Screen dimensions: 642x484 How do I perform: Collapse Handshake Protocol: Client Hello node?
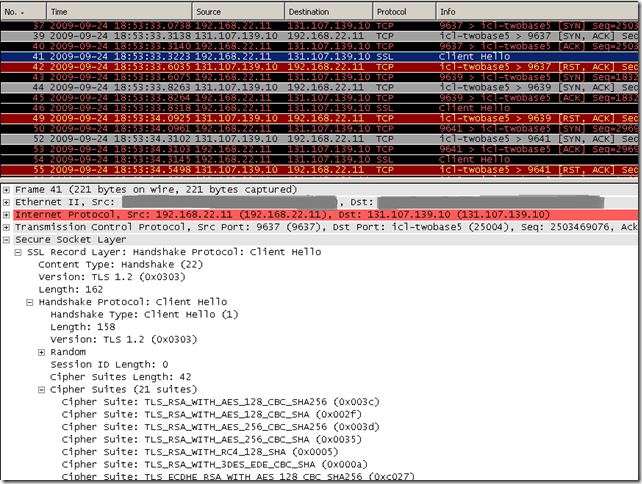[29, 303]
